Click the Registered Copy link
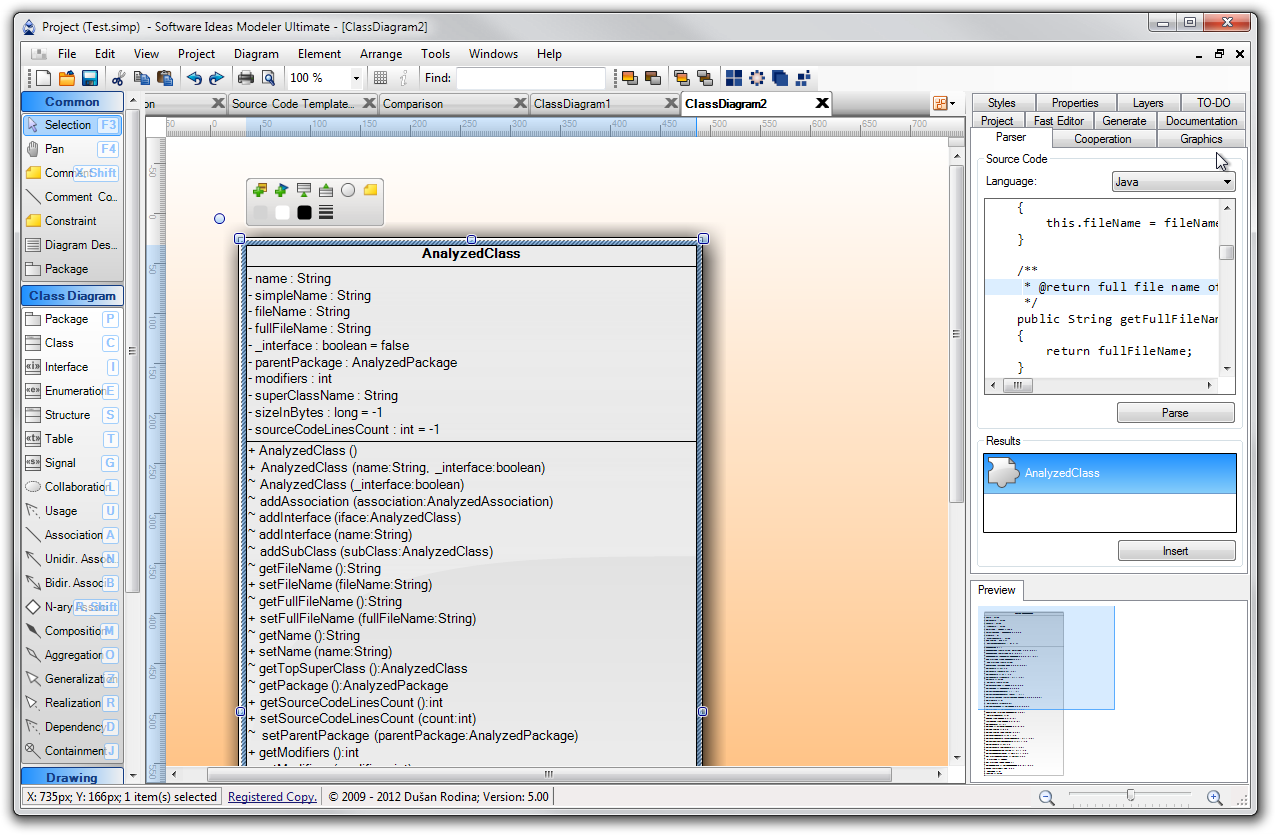The width and height of the screenshot is (1276, 835). pyautogui.click(x=272, y=797)
